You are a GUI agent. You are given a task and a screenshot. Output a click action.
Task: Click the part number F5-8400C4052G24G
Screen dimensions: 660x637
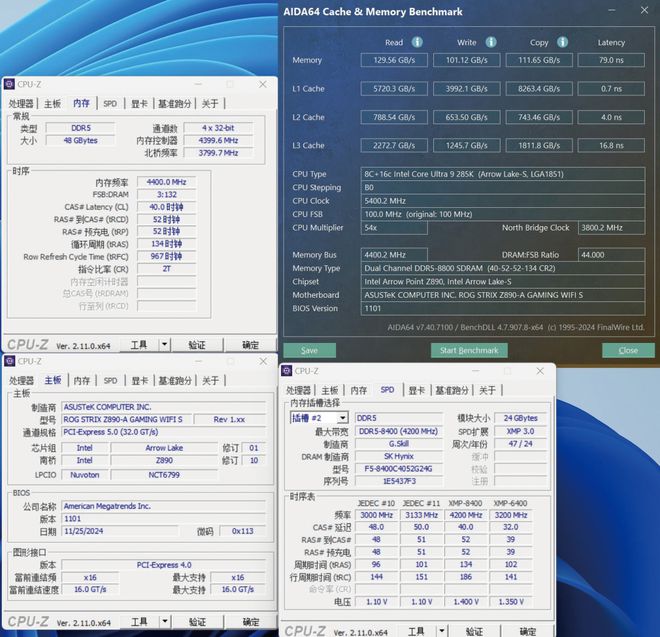coord(399,469)
